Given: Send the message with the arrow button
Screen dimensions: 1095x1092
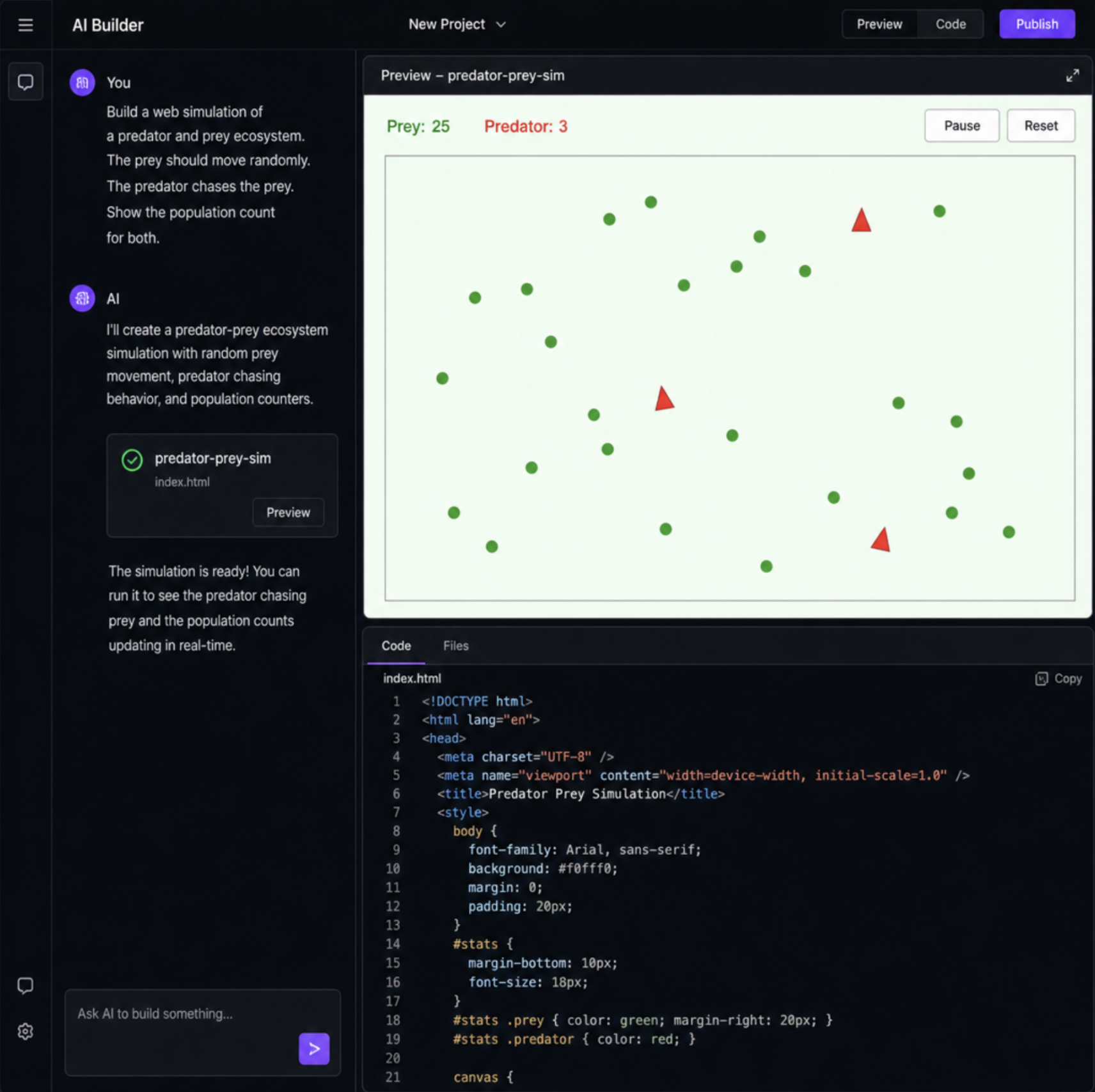Looking at the screenshot, I should (x=314, y=1049).
